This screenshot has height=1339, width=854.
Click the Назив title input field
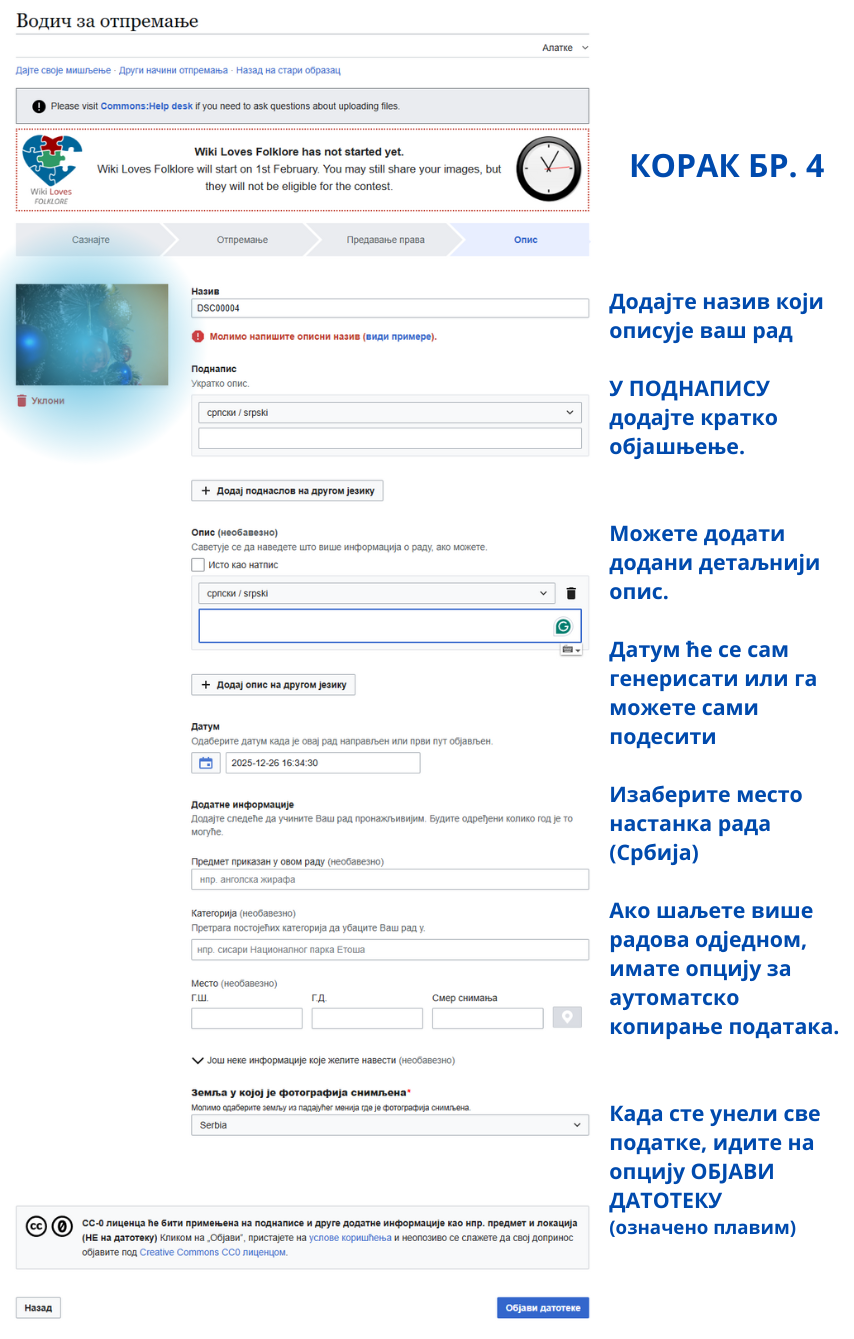coord(390,309)
